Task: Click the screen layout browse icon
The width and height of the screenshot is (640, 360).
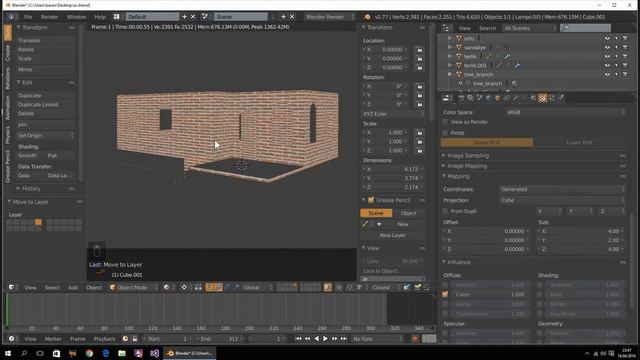Action: (x=117, y=17)
